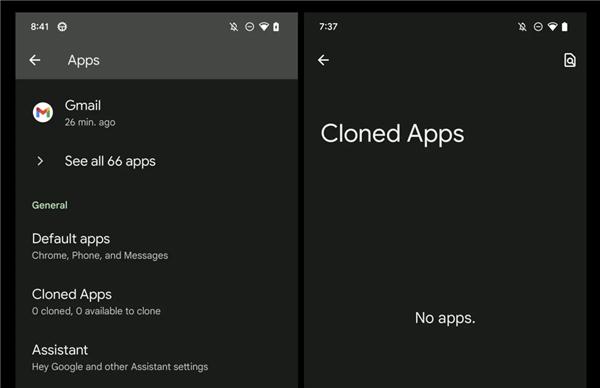Tap the muted bell icon in right status bar
Image resolution: width=600 pixels, height=388 pixels.
tap(522, 27)
